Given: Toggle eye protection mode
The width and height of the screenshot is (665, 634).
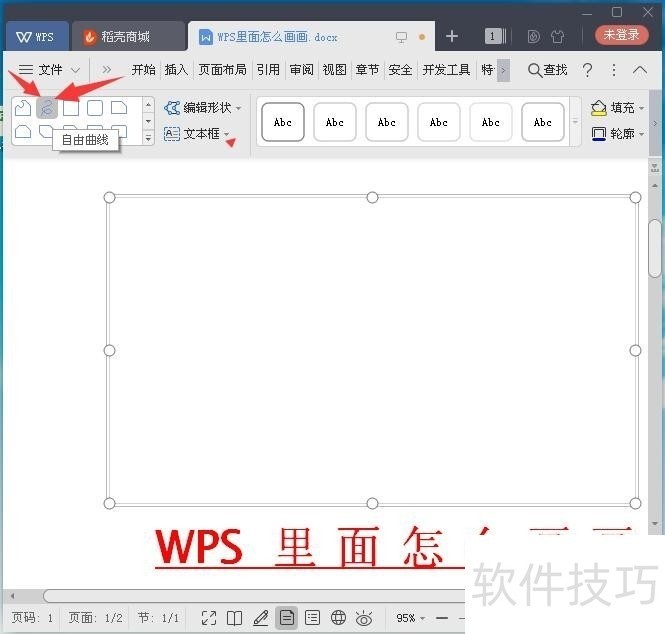Looking at the screenshot, I should (364, 619).
